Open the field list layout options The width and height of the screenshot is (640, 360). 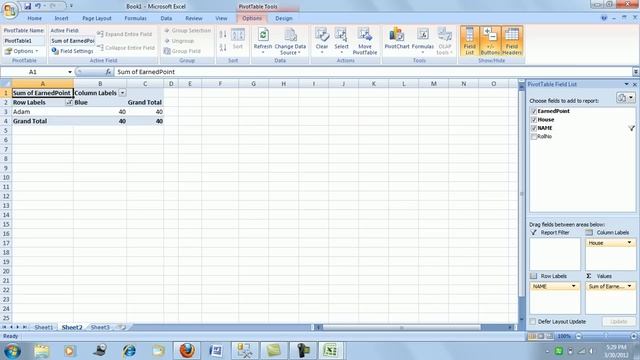coord(625,98)
